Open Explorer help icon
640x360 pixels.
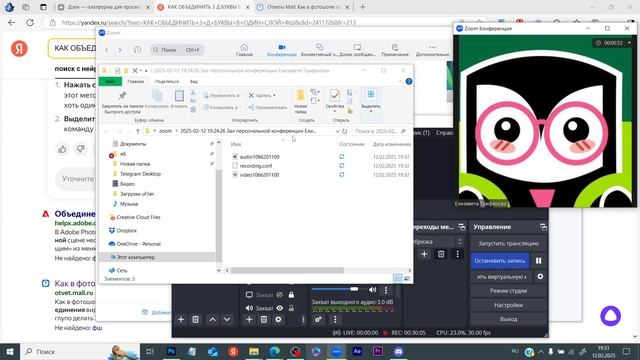click(409, 81)
